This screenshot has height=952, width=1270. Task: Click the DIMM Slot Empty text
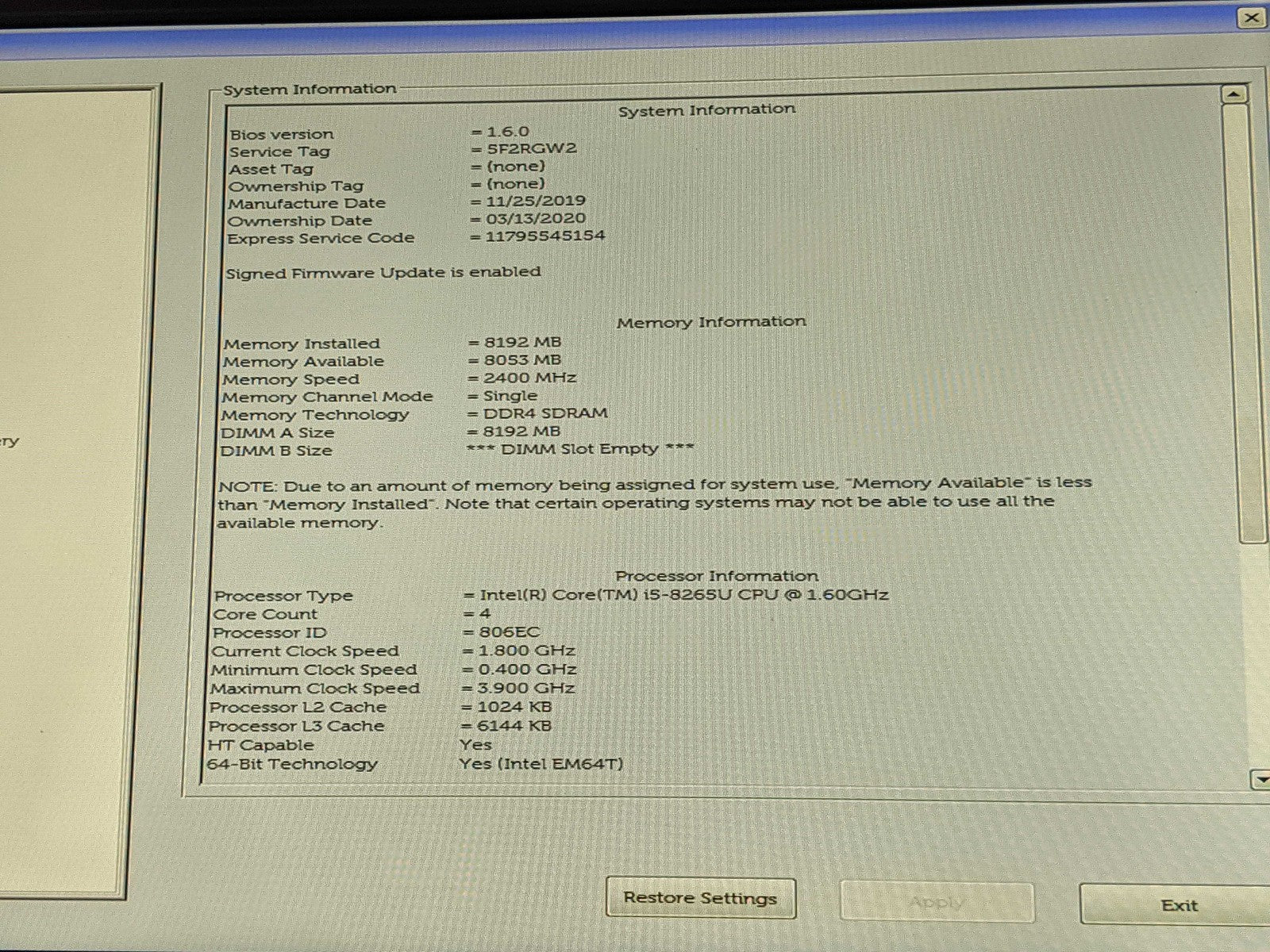[580, 448]
